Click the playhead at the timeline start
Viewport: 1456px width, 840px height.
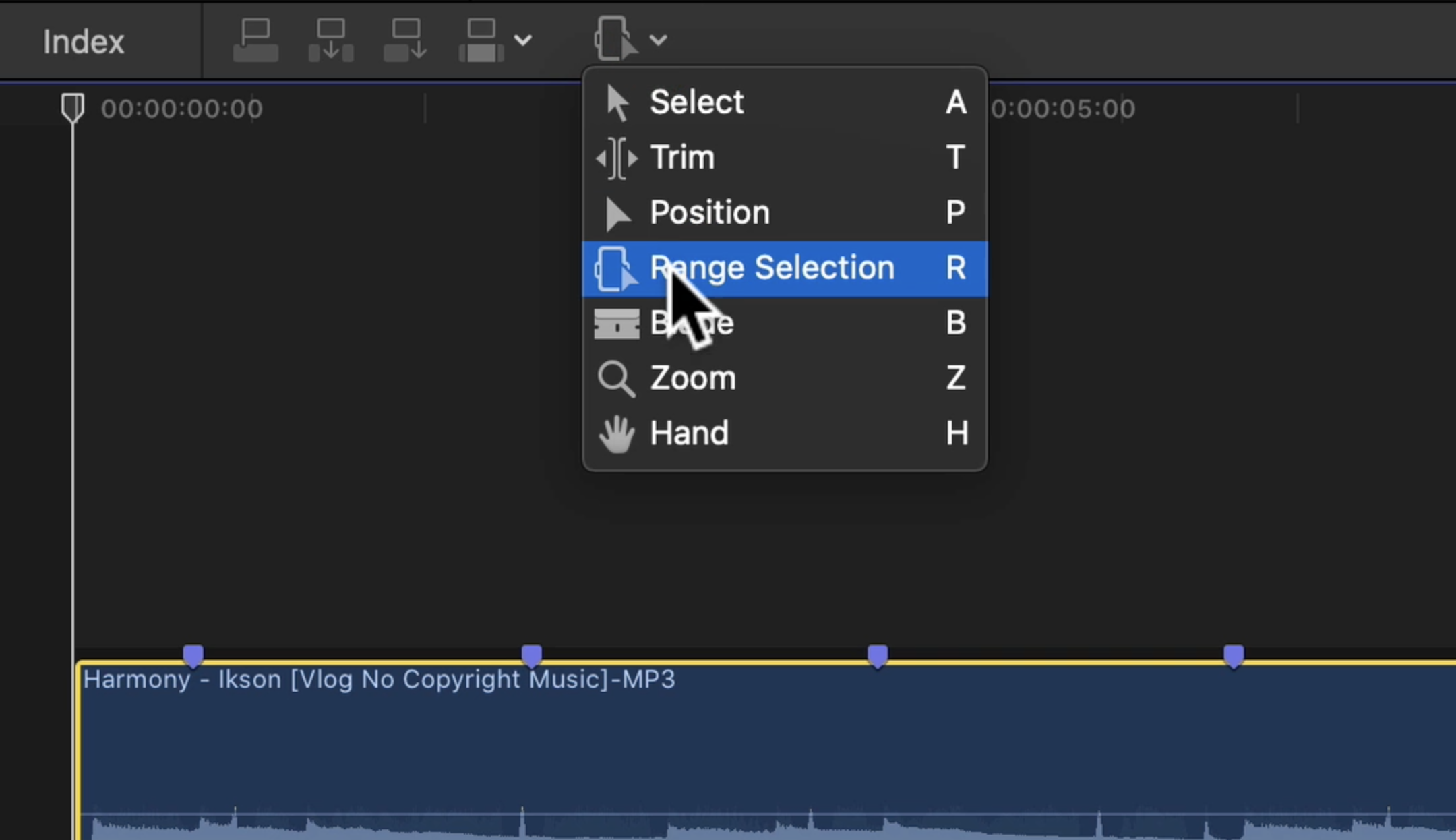tap(73, 108)
